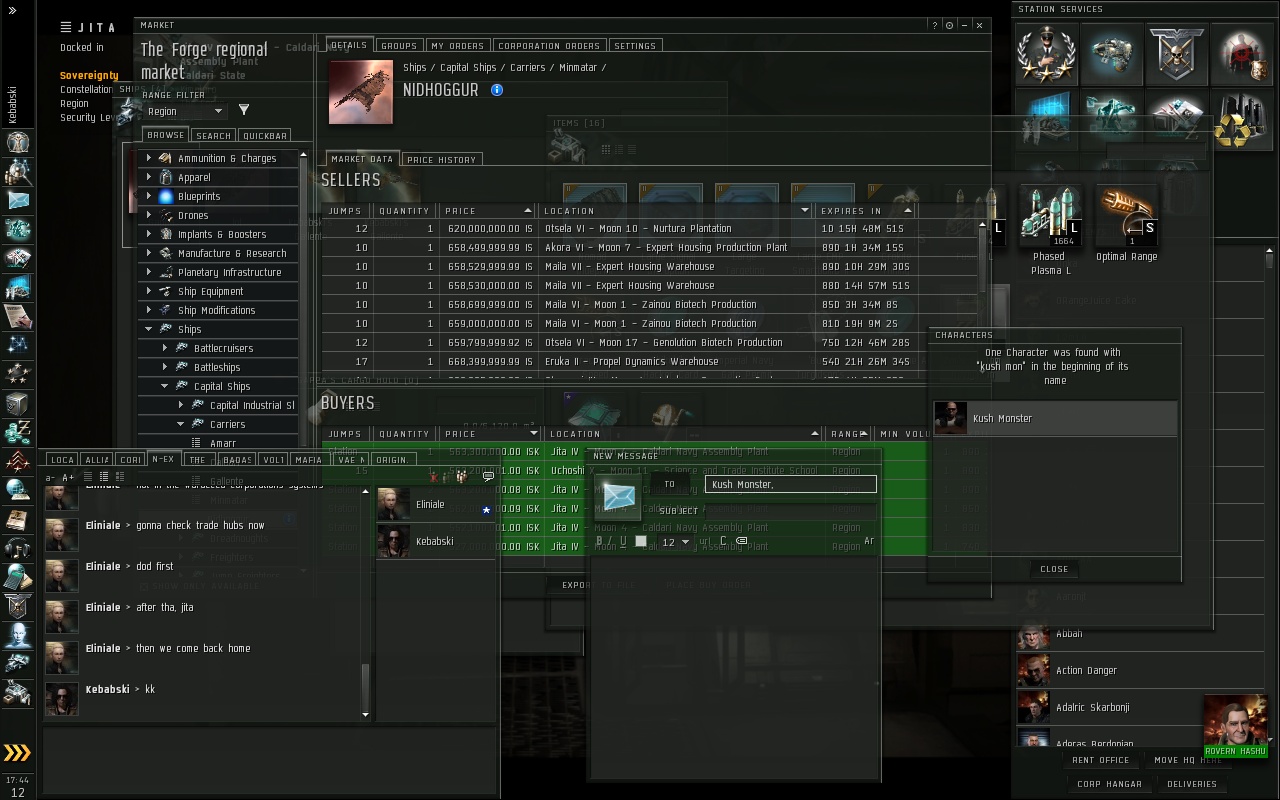Select the Optimal Range script item
1280x800 pixels.
coord(1126,224)
